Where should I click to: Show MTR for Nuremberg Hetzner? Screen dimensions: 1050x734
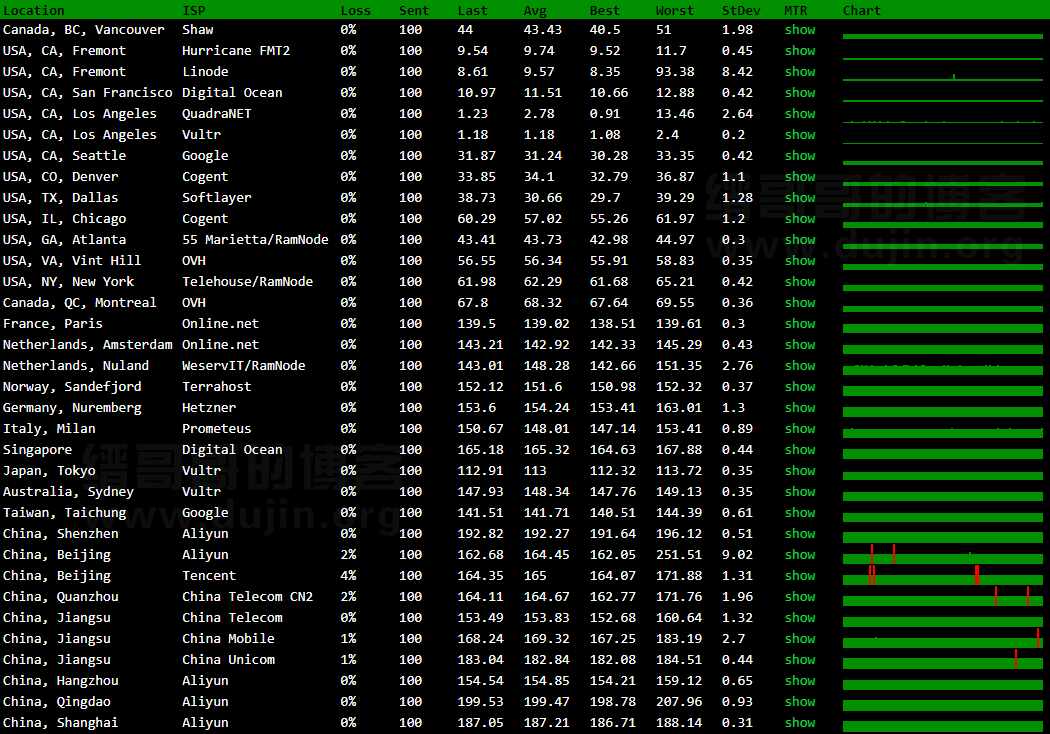click(x=800, y=408)
